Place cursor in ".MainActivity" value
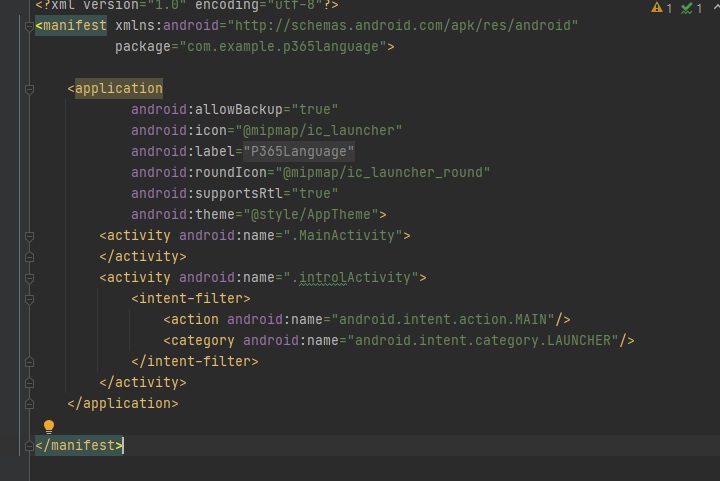This screenshot has height=481, width=720. 347,235
